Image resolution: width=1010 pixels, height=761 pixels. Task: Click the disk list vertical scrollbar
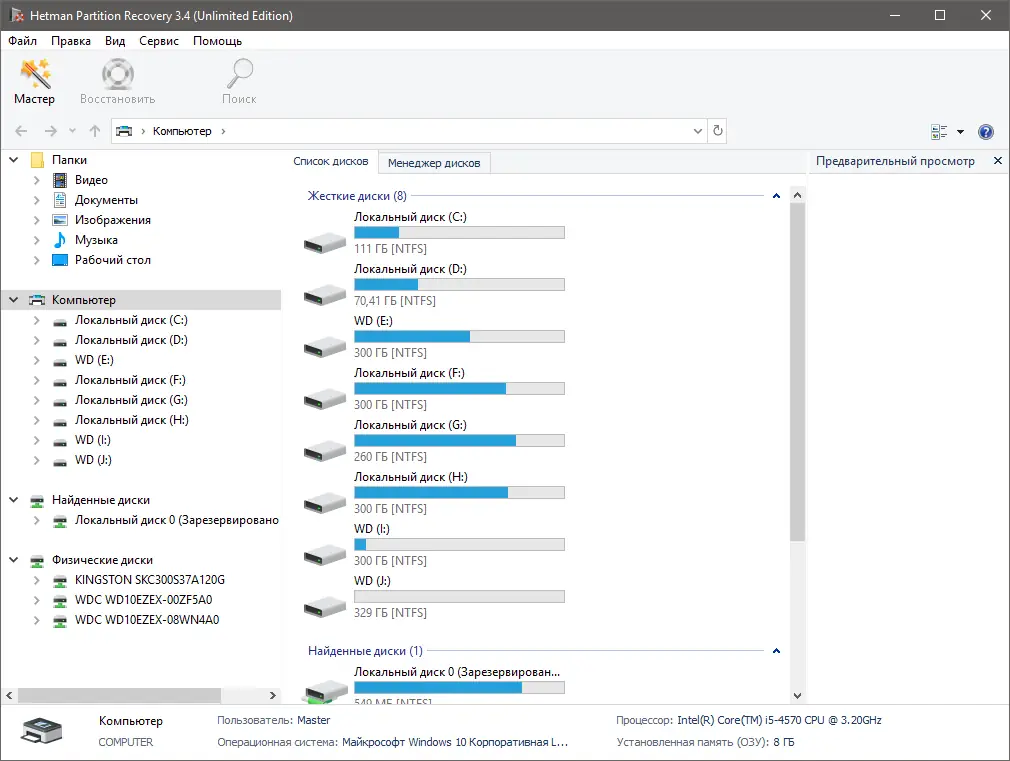pyautogui.click(x=797, y=372)
